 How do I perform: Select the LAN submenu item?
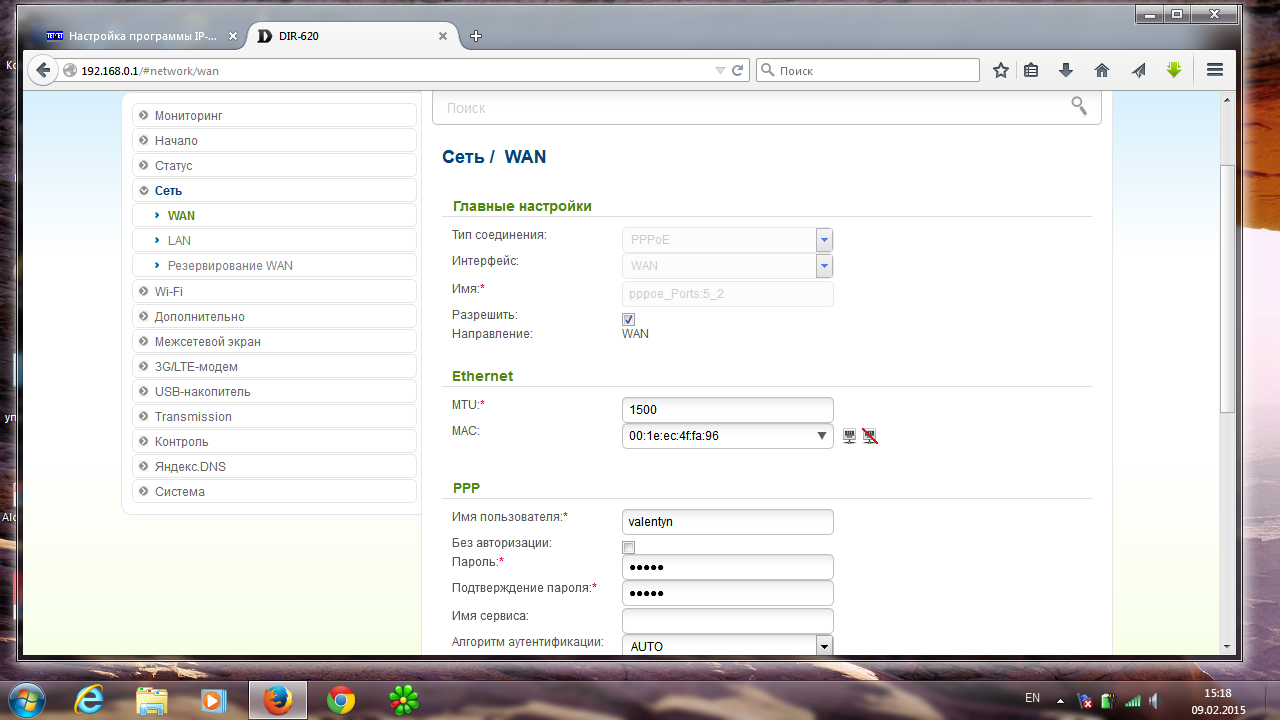tap(274, 240)
